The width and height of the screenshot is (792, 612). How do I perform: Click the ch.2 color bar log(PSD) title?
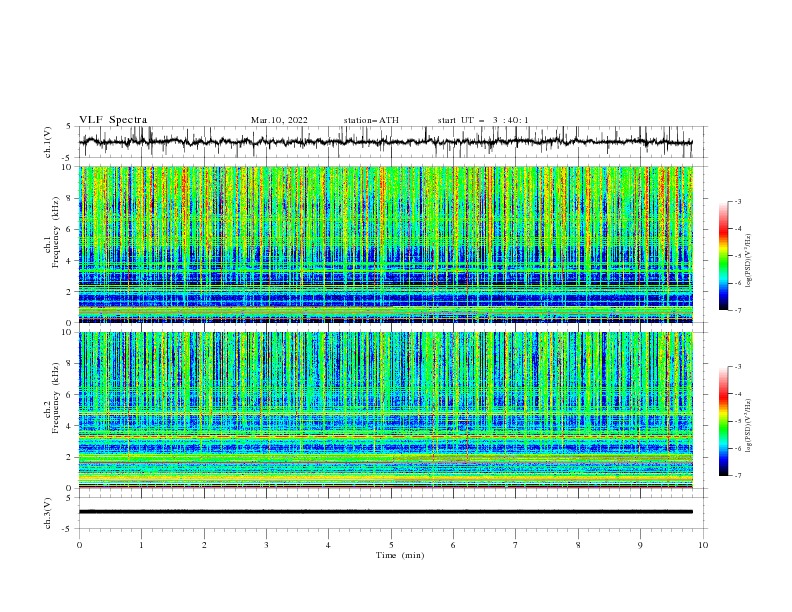749,426
